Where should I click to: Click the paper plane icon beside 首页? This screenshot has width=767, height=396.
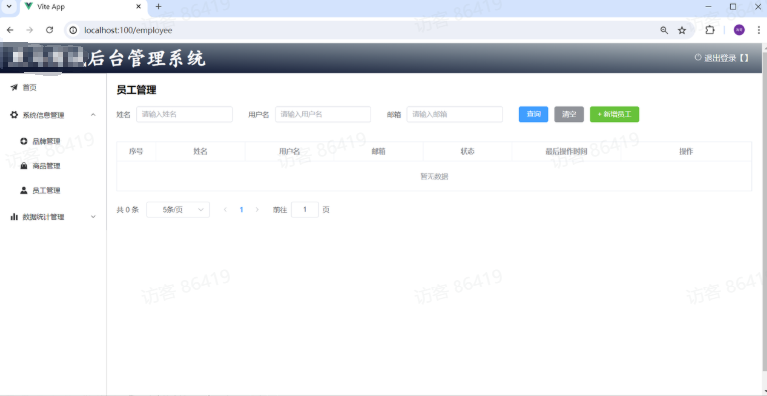(x=14, y=88)
